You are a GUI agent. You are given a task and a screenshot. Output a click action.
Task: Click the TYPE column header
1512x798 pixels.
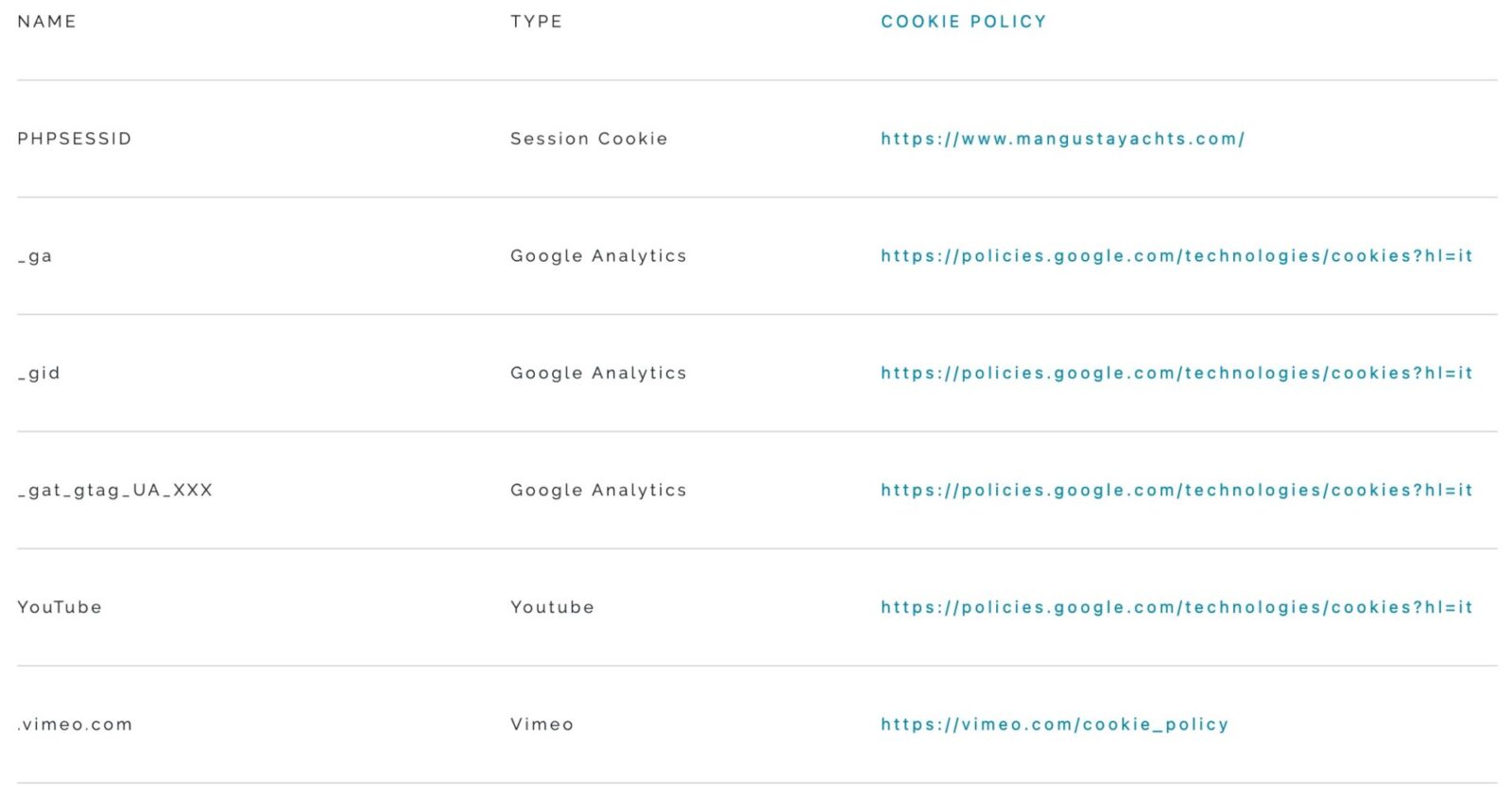pos(536,22)
